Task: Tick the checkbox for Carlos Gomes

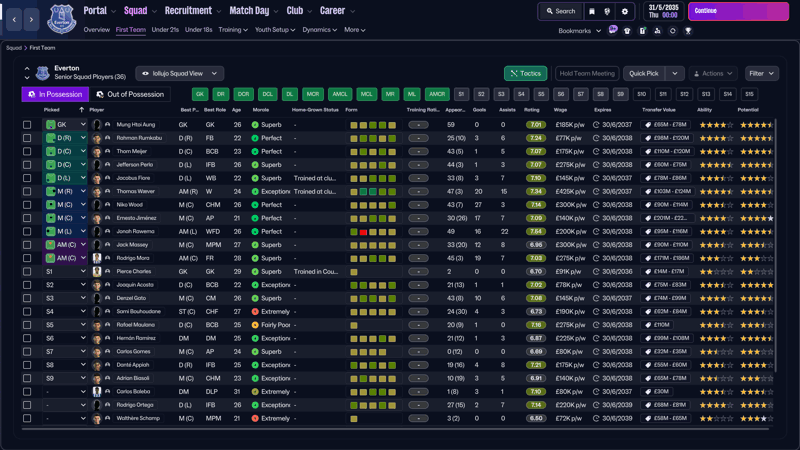Action: point(27,352)
